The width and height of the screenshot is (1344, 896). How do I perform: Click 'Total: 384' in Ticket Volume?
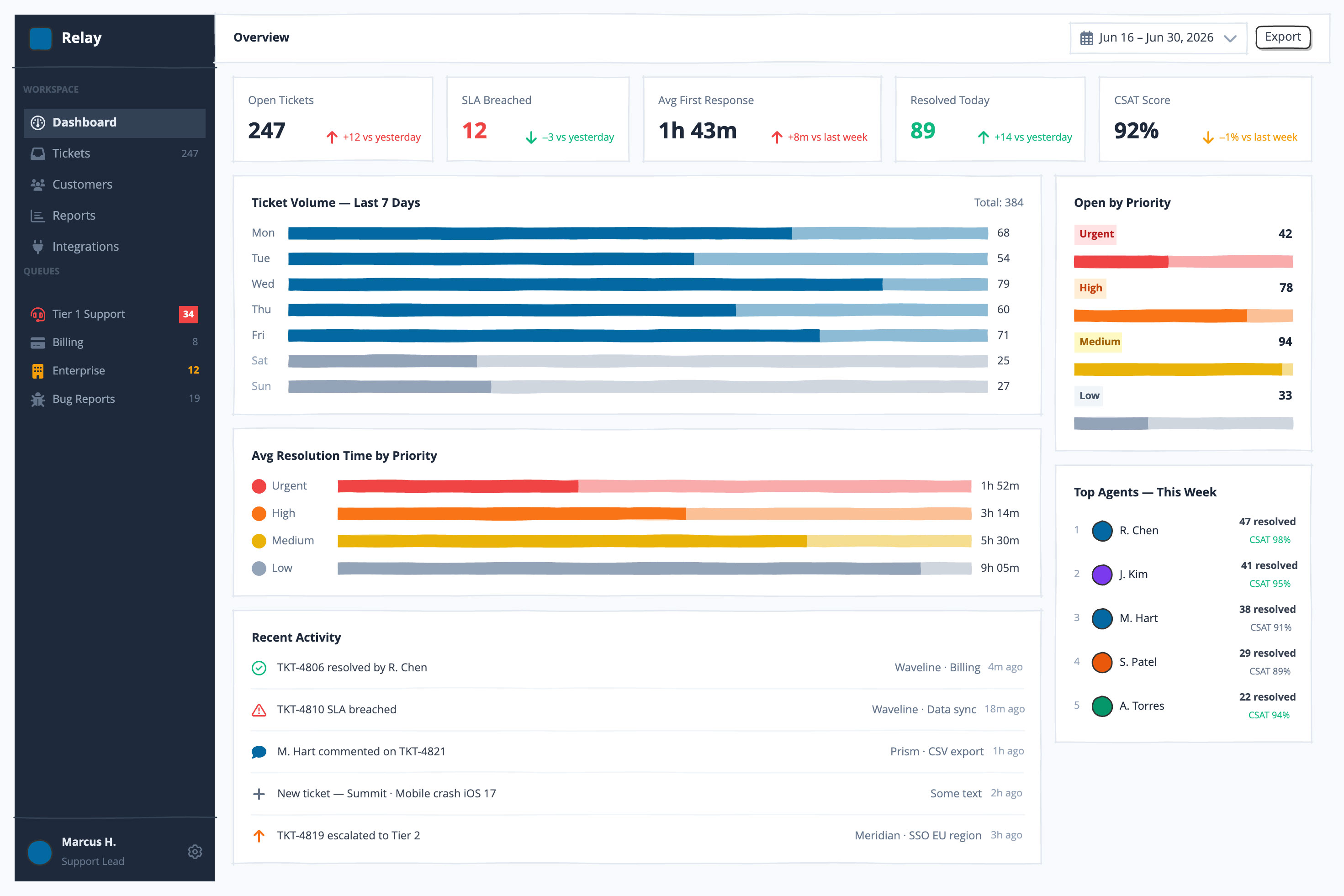point(999,202)
